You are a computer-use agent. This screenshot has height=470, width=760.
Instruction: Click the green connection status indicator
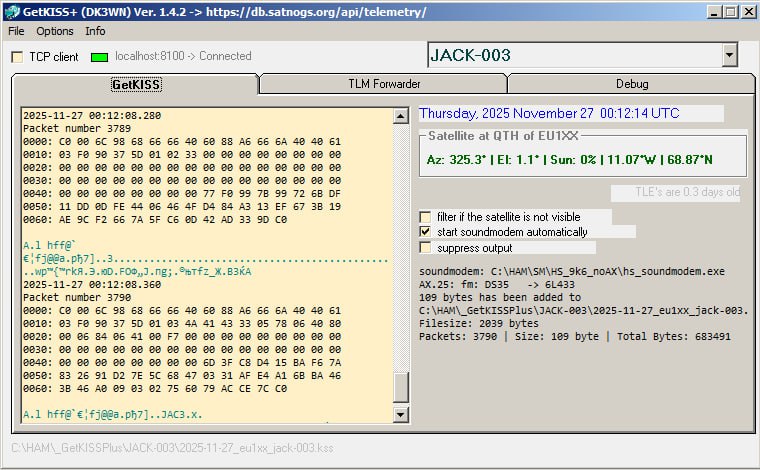pos(99,57)
